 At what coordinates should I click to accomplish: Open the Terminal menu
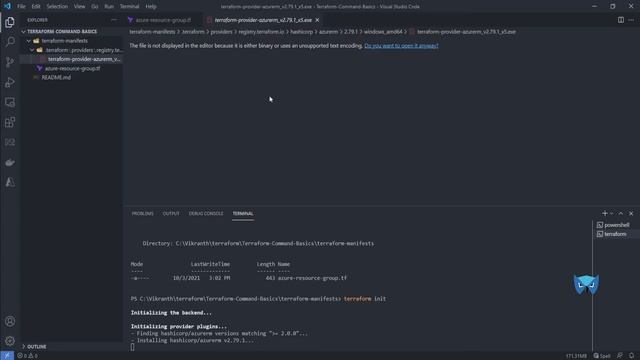click(x=129, y=7)
